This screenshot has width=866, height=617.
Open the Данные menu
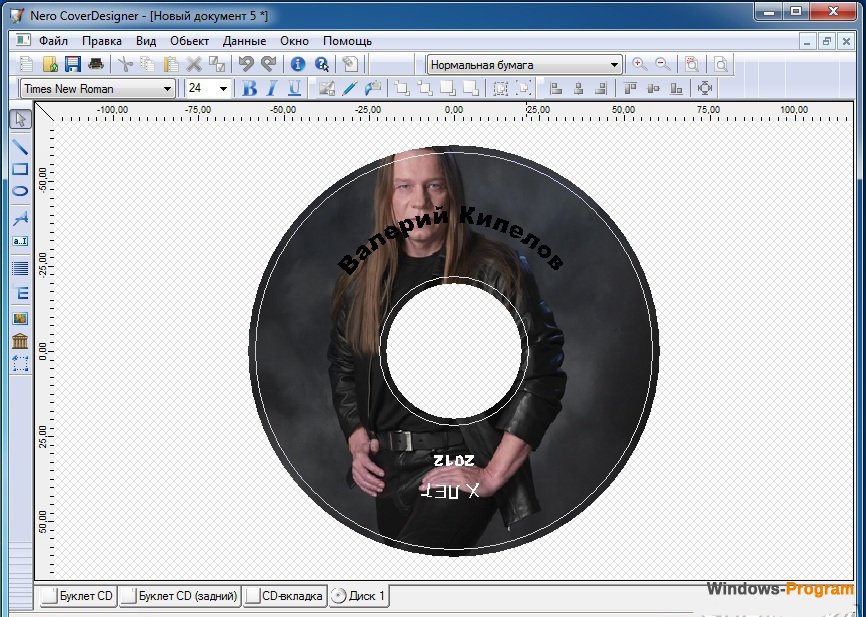[x=244, y=41]
